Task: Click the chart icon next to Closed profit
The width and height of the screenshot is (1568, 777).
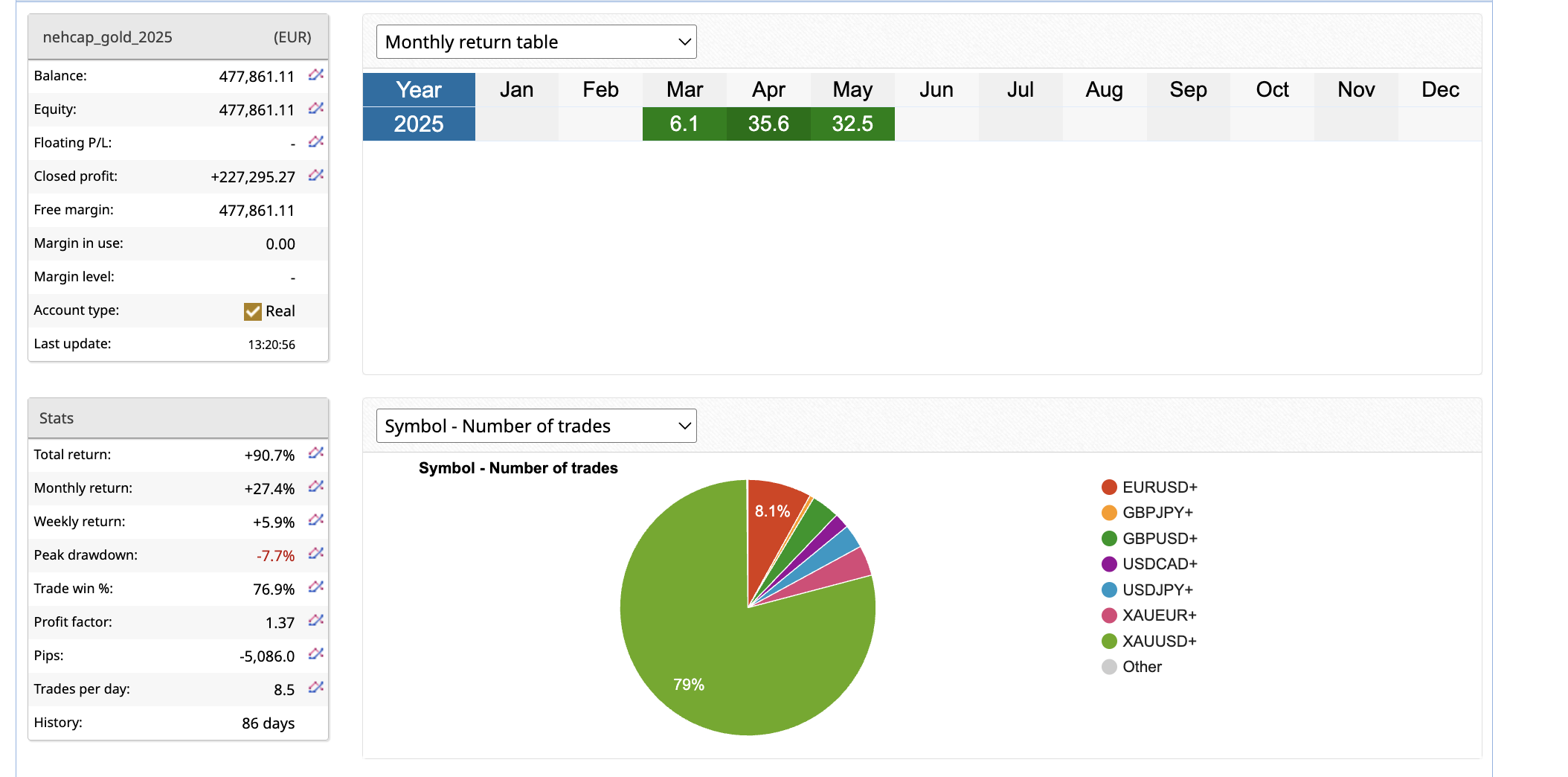Action: click(316, 176)
